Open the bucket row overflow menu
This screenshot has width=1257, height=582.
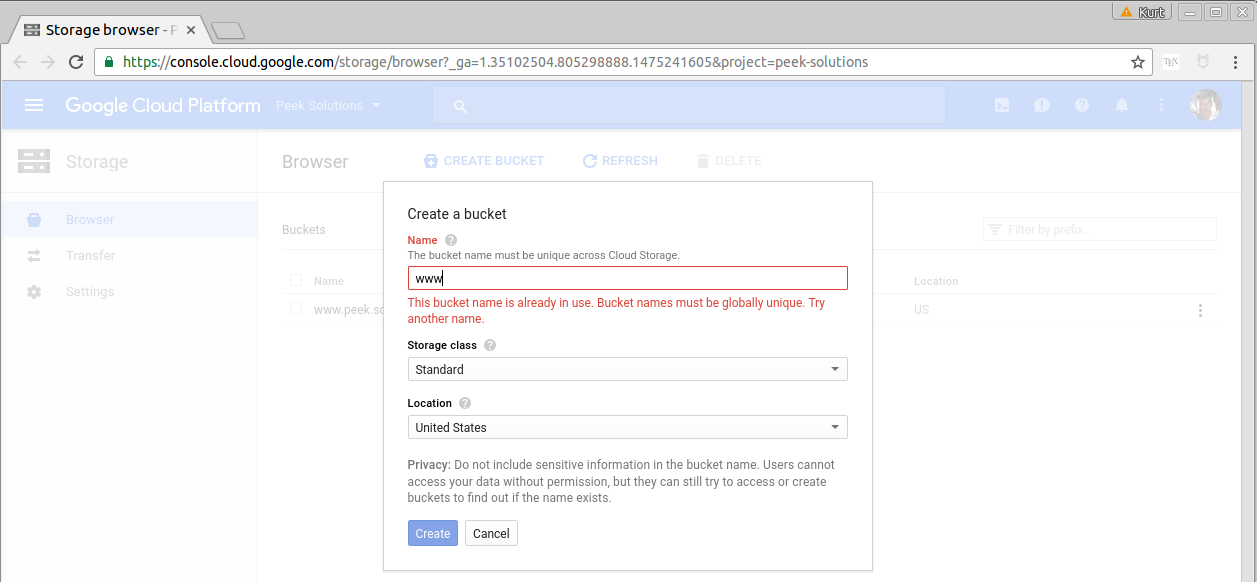click(x=1200, y=310)
